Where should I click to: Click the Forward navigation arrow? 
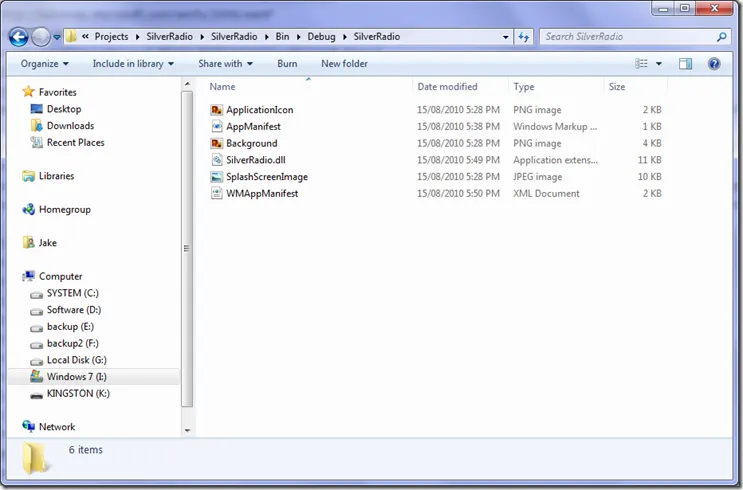point(41,37)
